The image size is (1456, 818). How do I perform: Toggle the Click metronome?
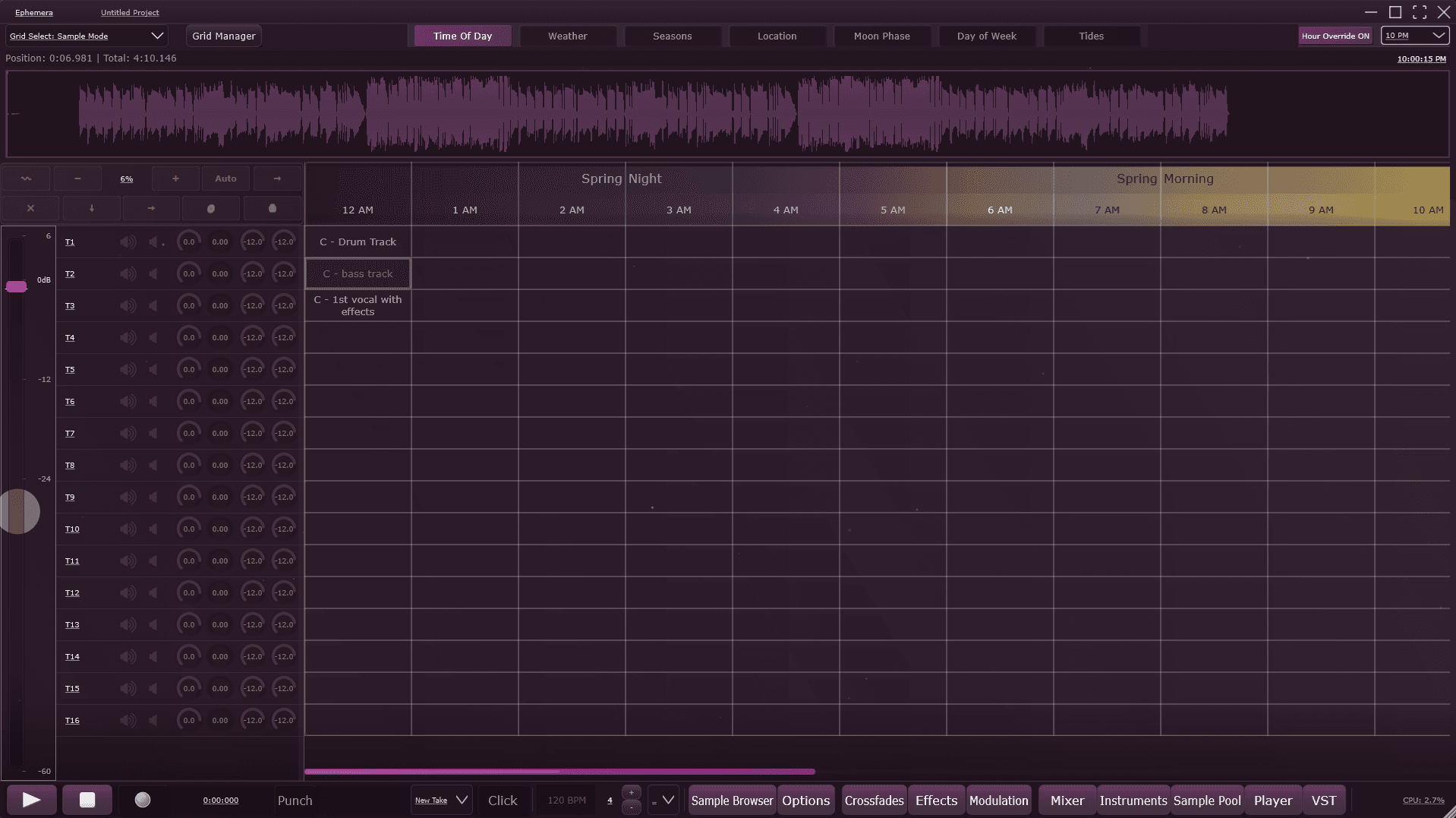click(x=502, y=801)
